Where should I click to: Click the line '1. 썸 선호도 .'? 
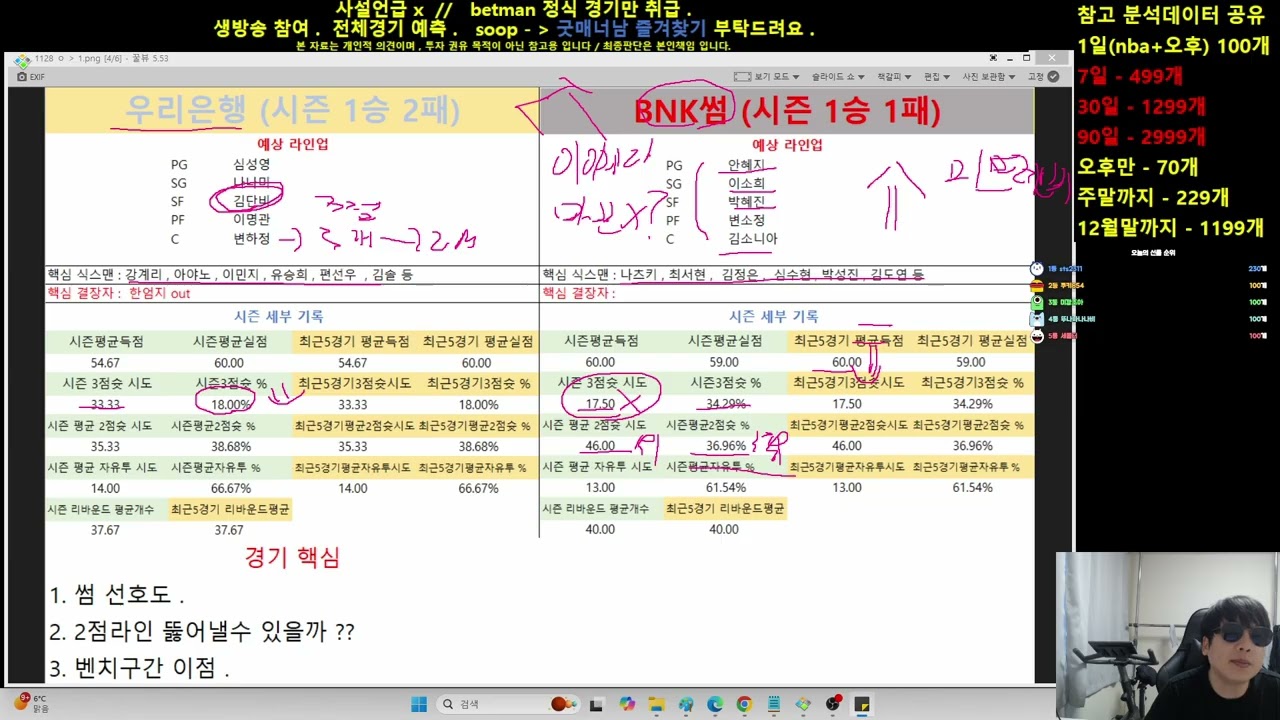[117, 595]
